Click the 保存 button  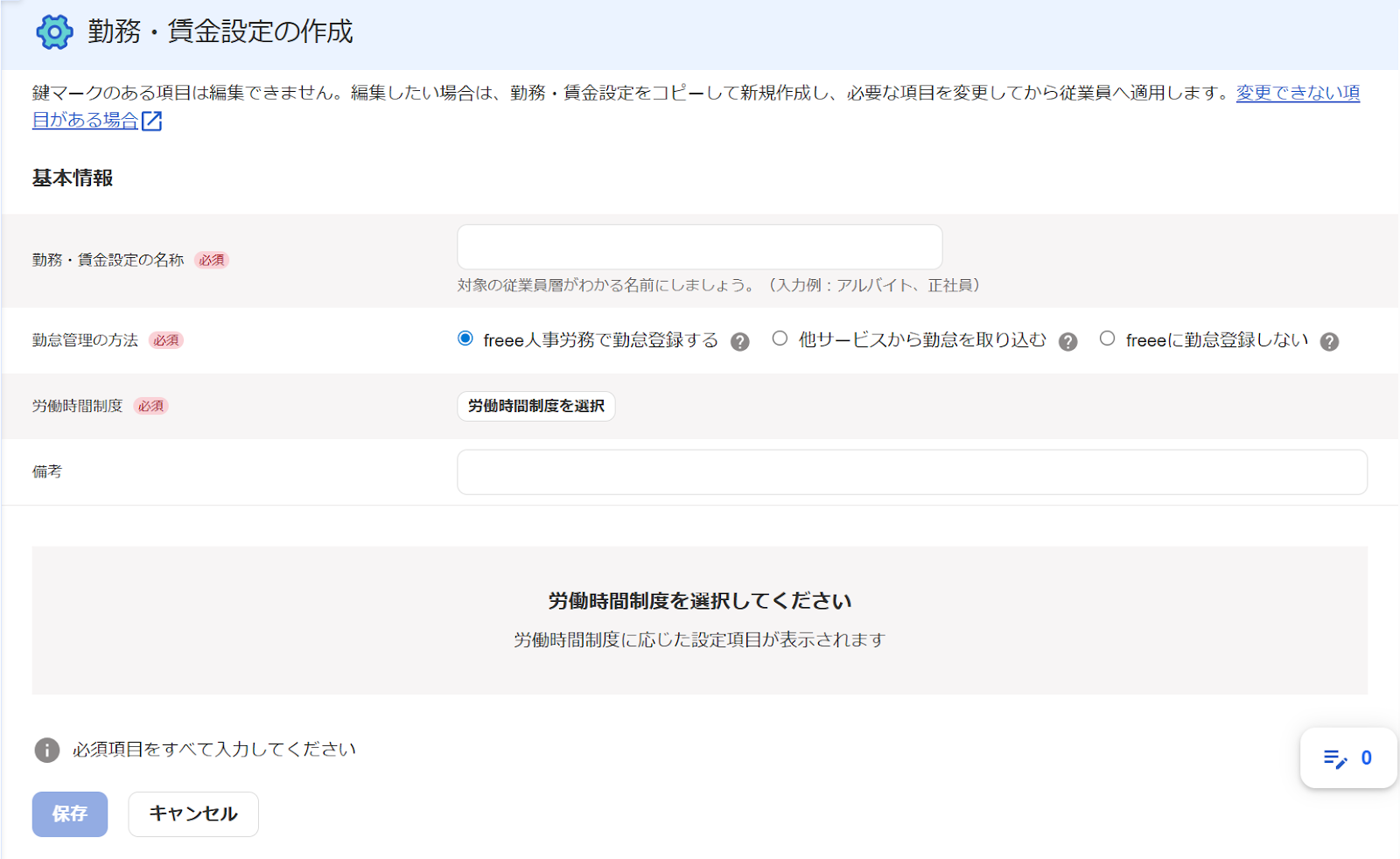(70, 814)
